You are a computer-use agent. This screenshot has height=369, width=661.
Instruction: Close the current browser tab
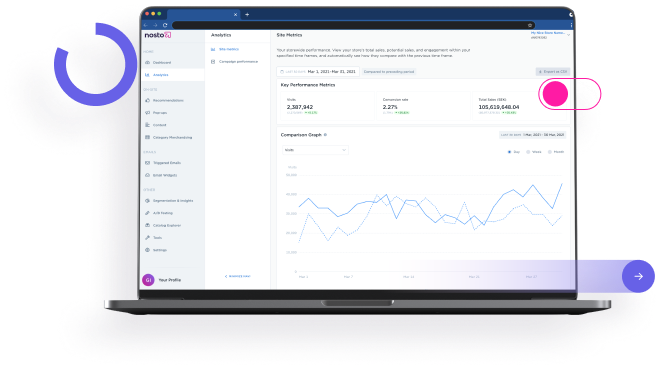click(x=235, y=15)
